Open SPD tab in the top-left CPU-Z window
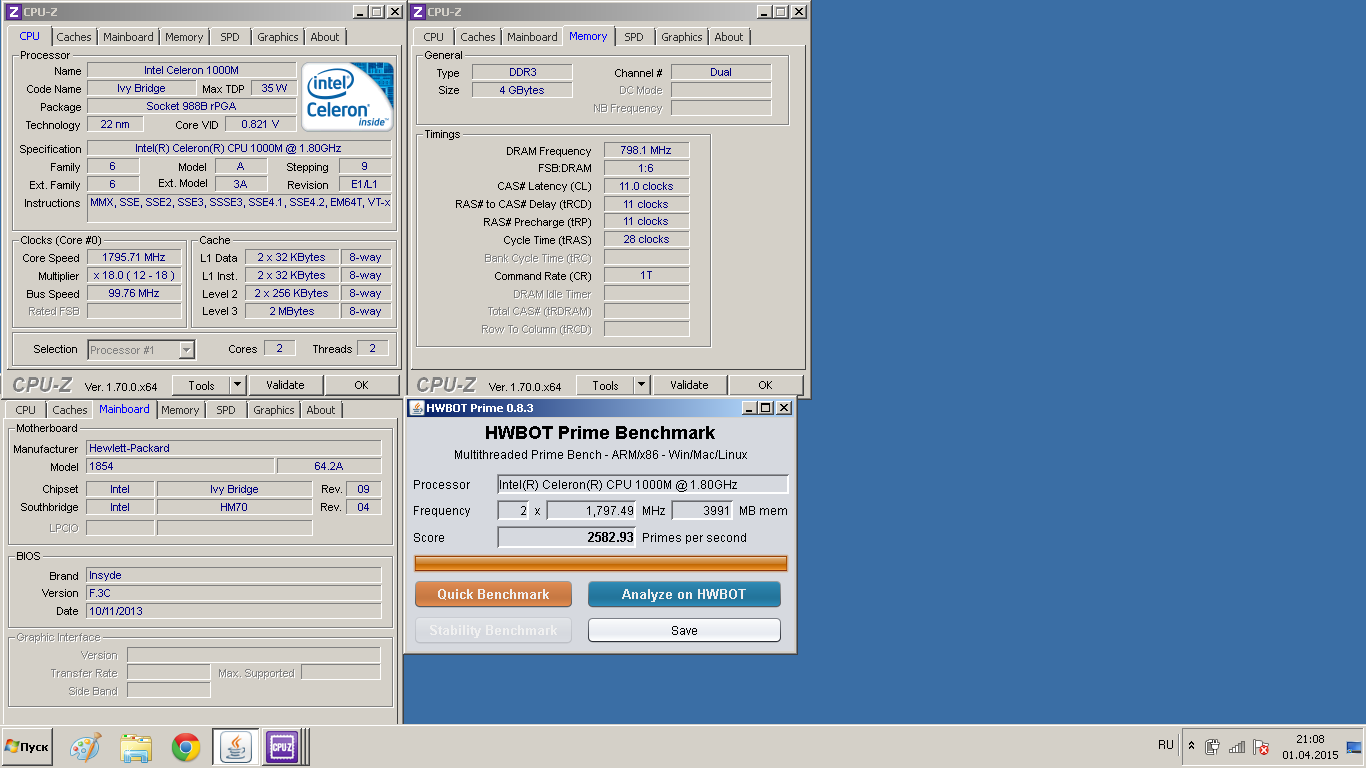The image size is (1366, 768). 230,37
